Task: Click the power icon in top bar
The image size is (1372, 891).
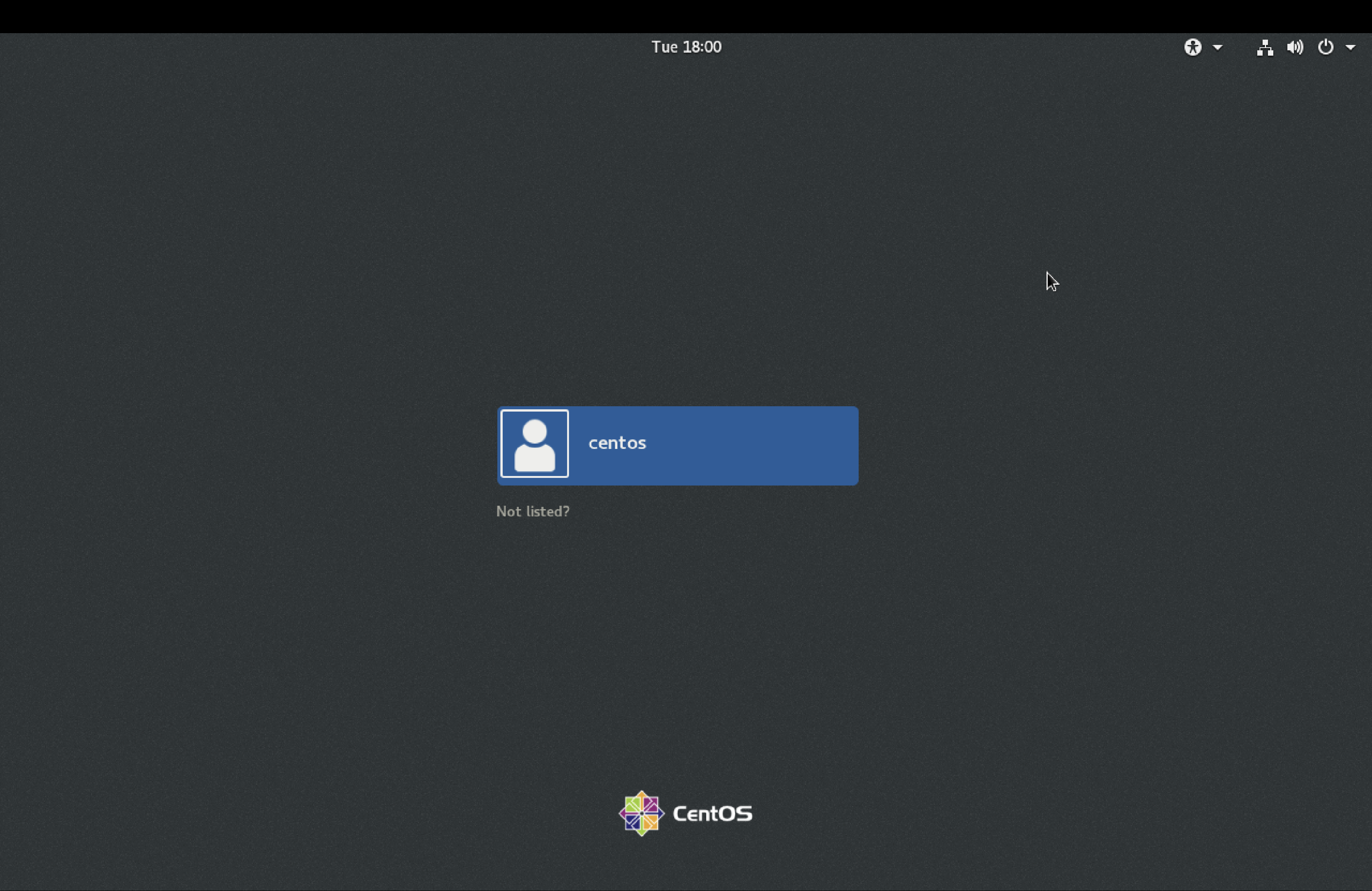Action: 1325,46
